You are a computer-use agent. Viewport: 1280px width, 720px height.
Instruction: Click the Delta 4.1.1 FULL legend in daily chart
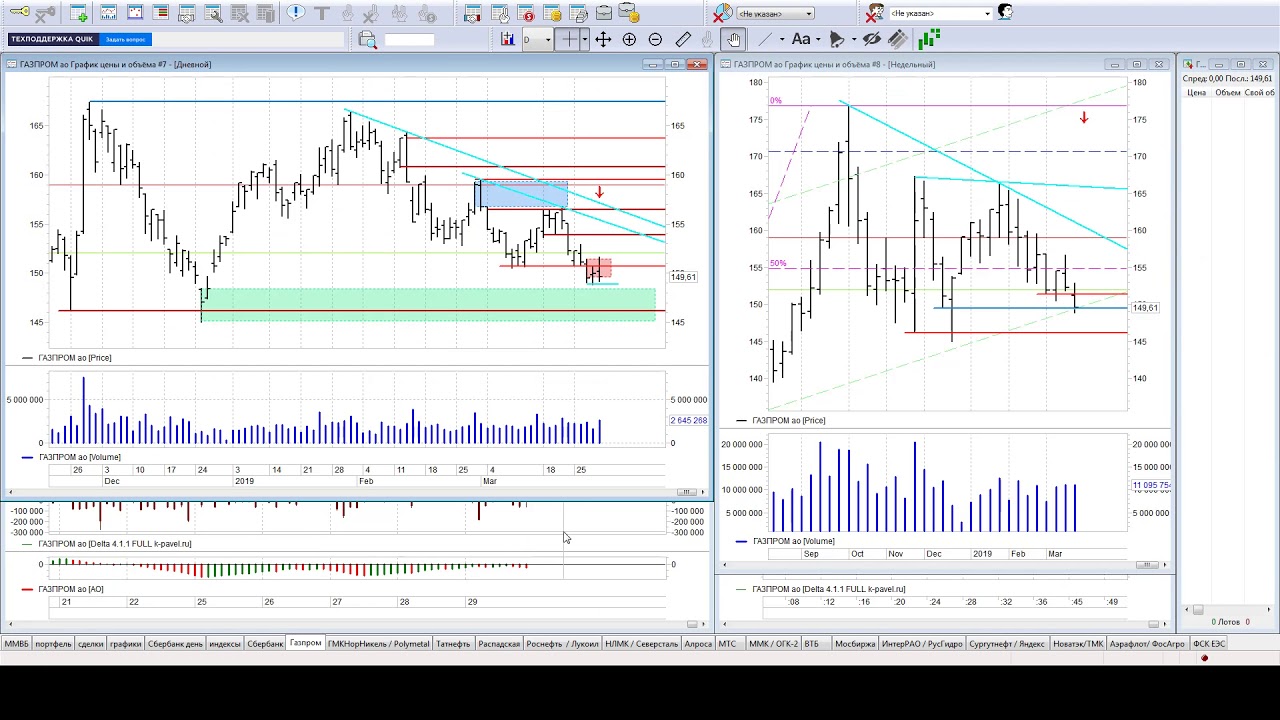[114, 544]
